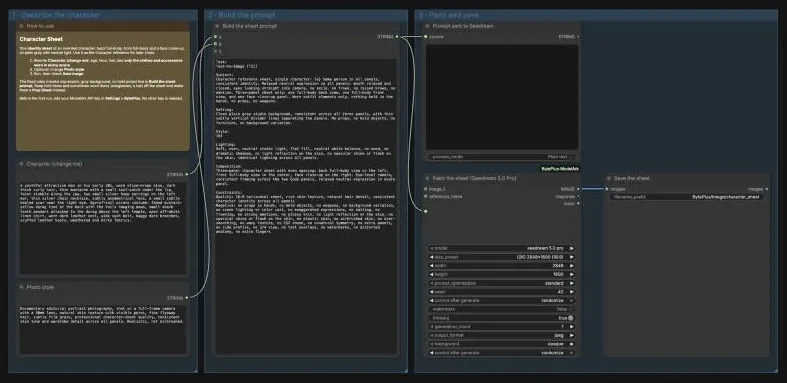787x383 pixels.
Task: Click the Paint the sheet node title
Action: click(x=474, y=178)
